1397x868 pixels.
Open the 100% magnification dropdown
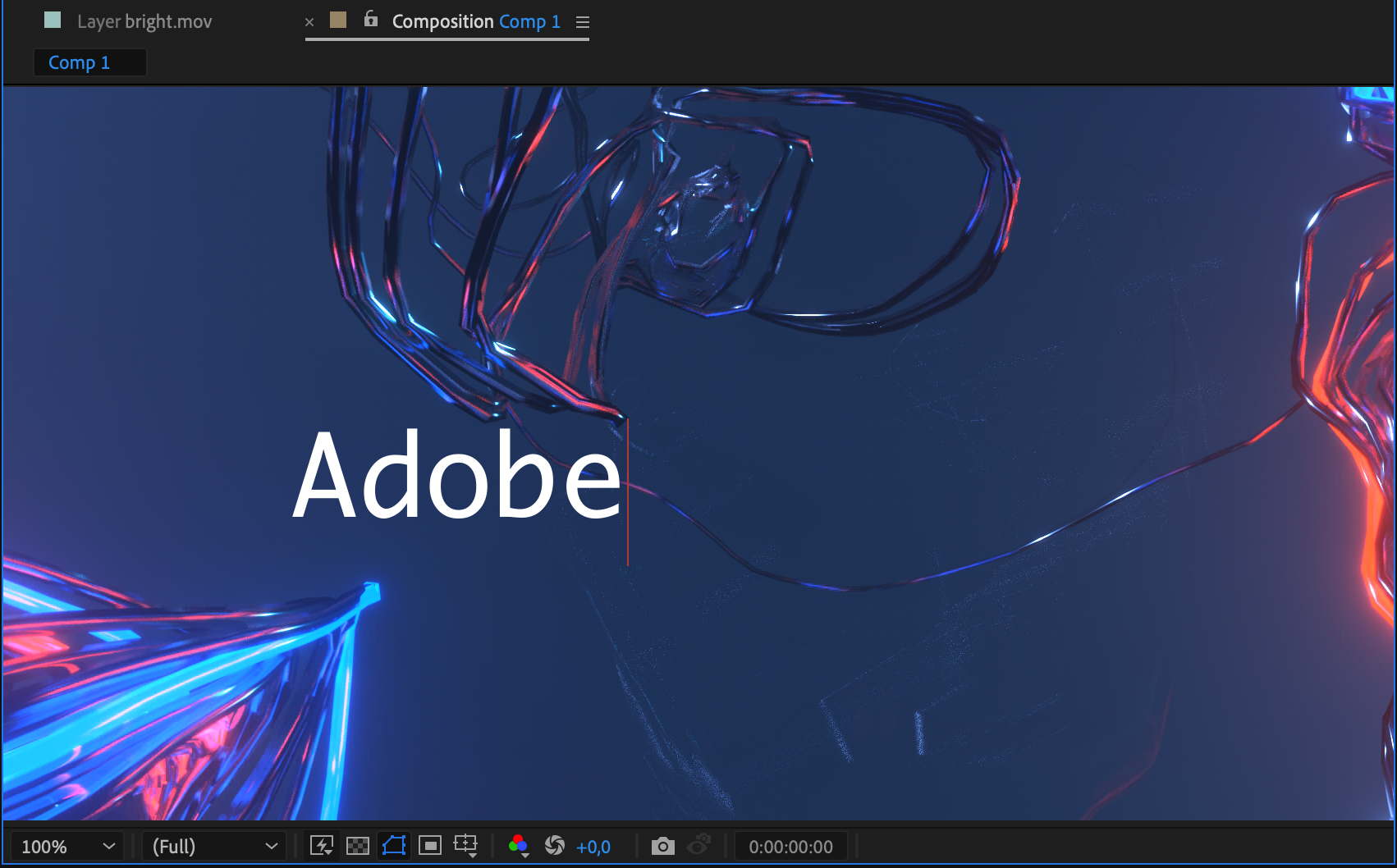click(x=66, y=847)
